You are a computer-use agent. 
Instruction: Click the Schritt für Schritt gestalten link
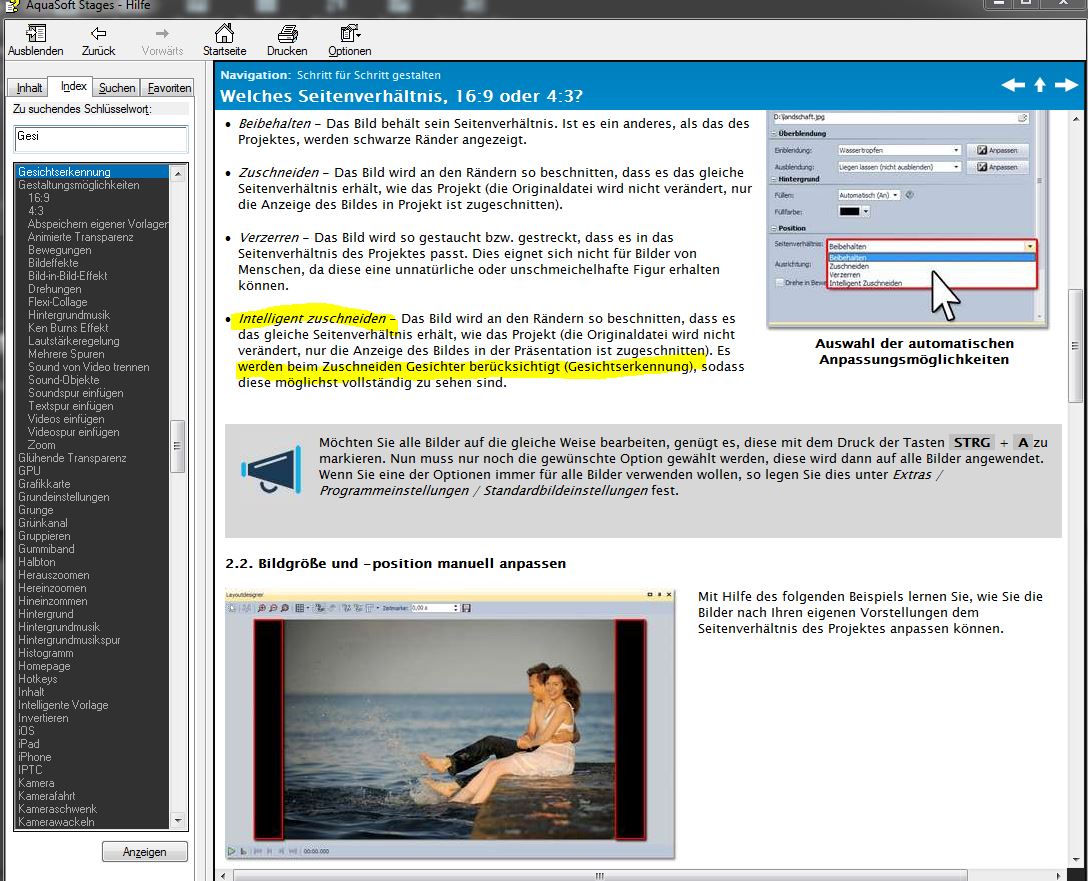pos(368,75)
